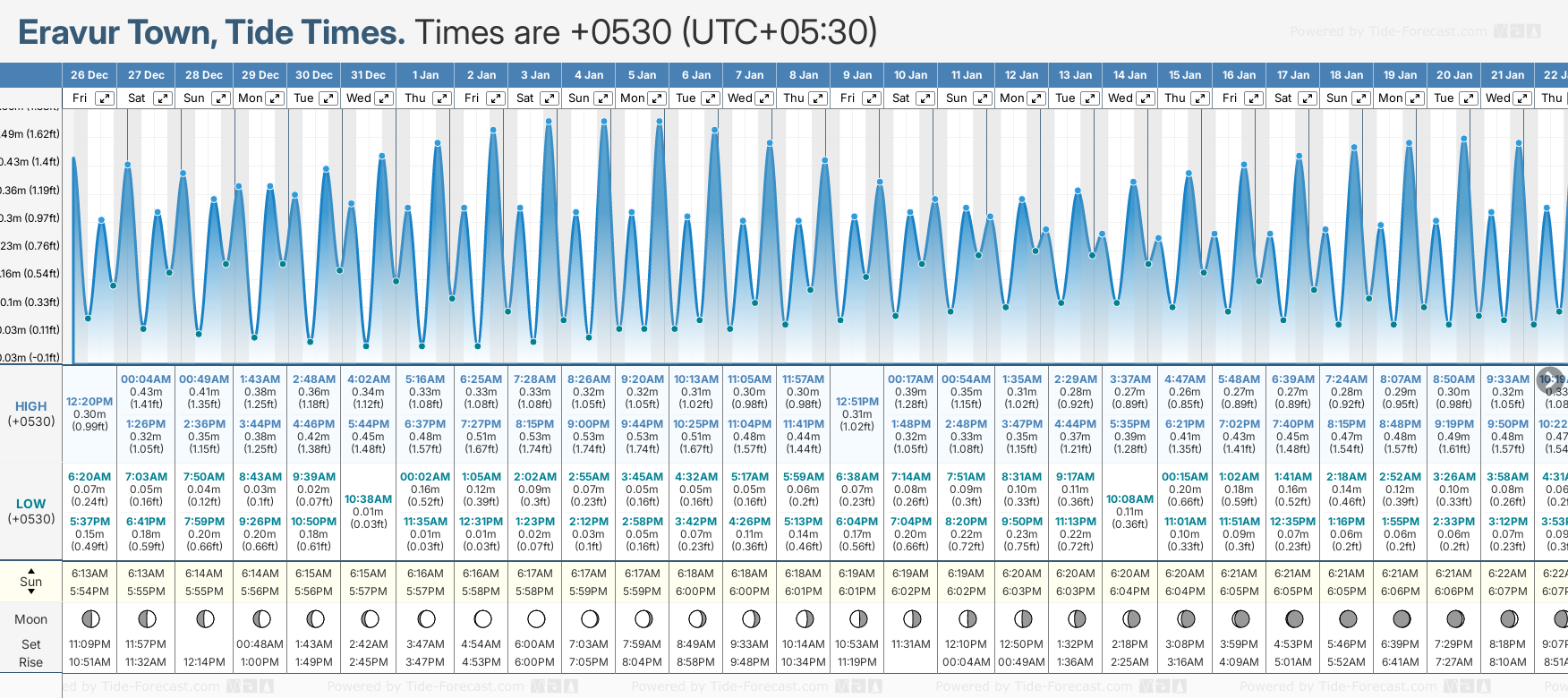Select the 12 Jan date header
The image size is (1568, 698).
point(1021,75)
